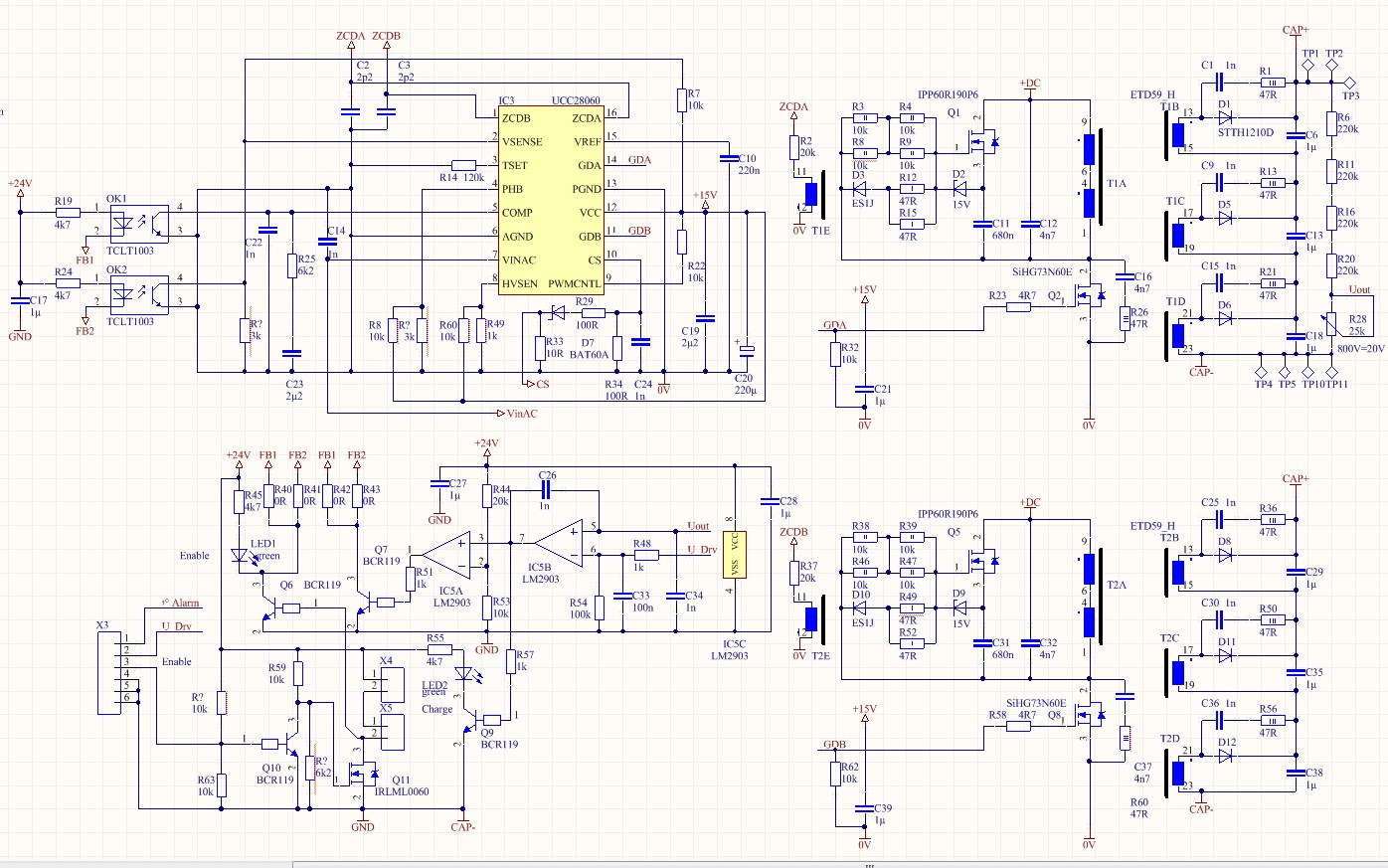Click the T1A transformer winding
The image size is (1388, 868).
(x=1089, y=177)
